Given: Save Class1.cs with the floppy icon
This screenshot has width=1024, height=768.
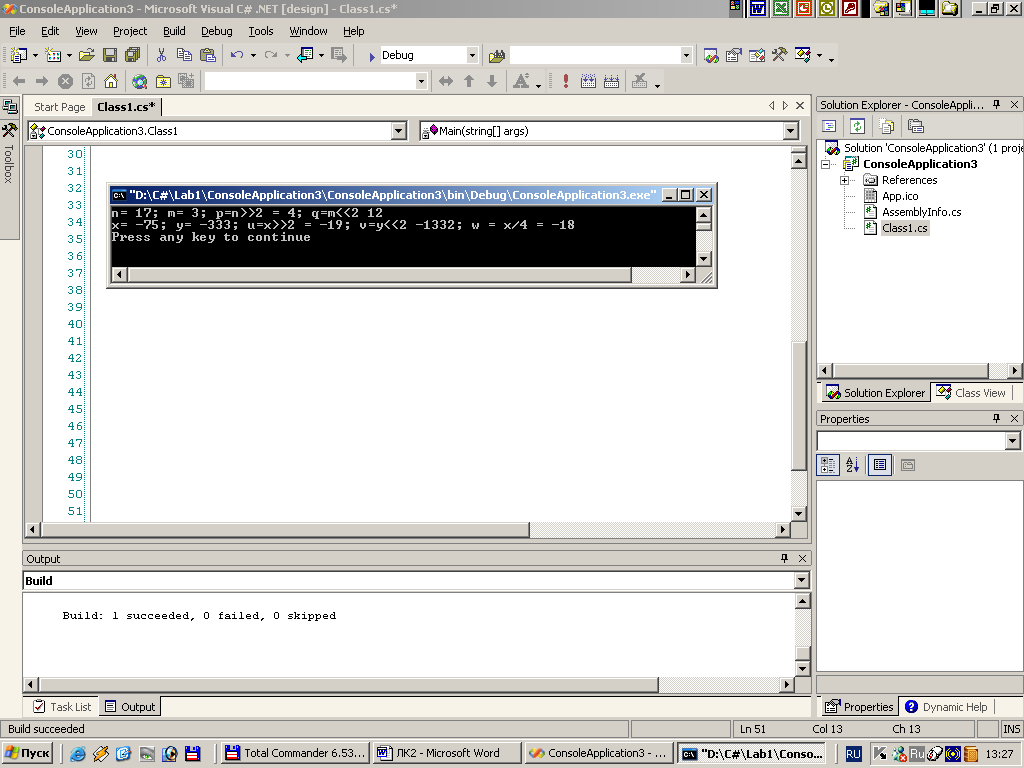Looking at the screenshot, I should point(110,56).
